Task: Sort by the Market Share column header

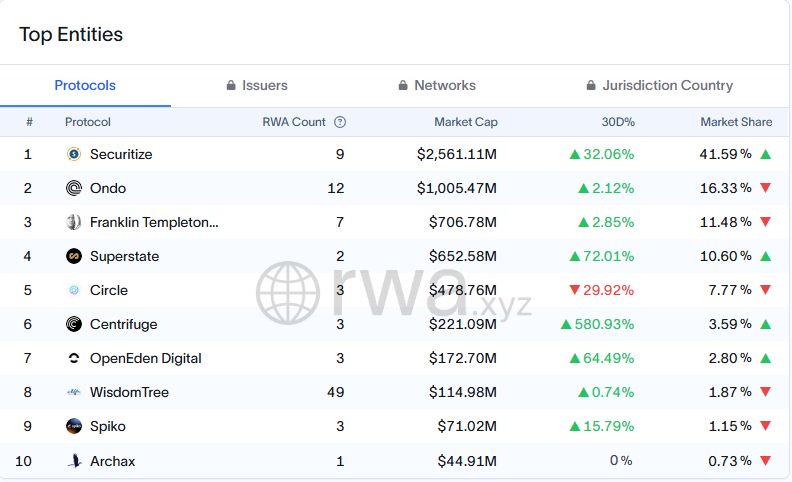Action: [736, 122]
